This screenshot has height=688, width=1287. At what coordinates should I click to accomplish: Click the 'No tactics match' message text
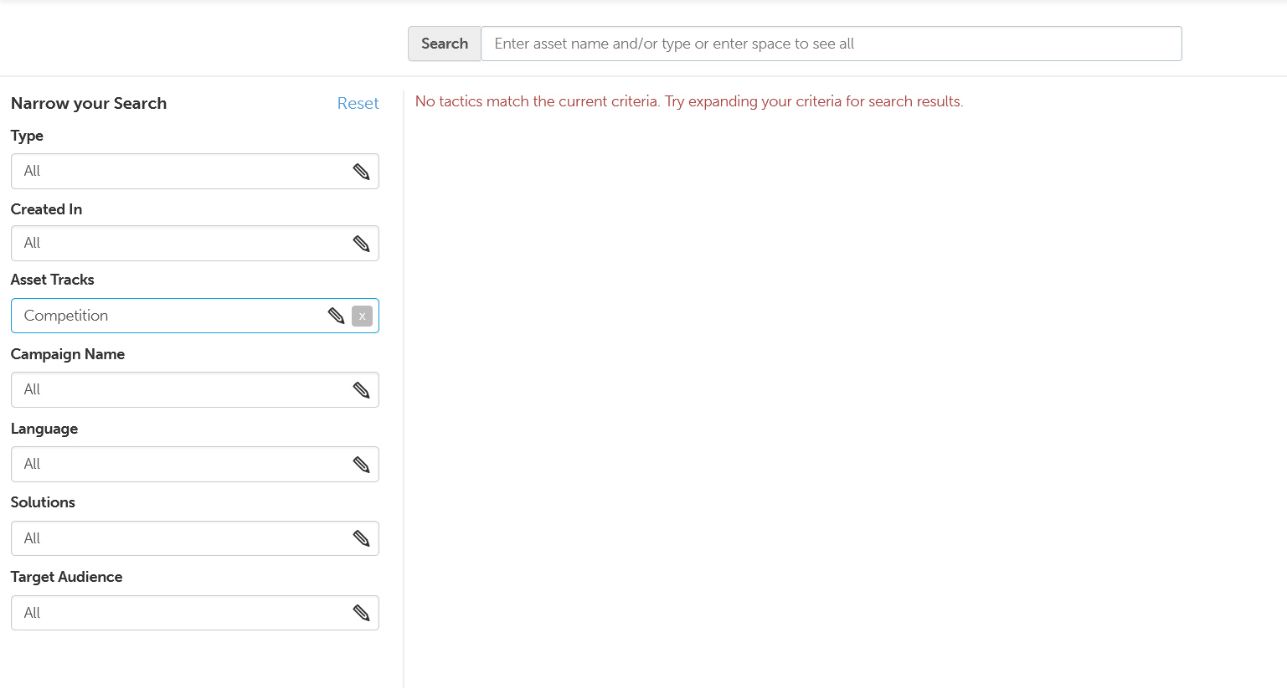[689, 102]
